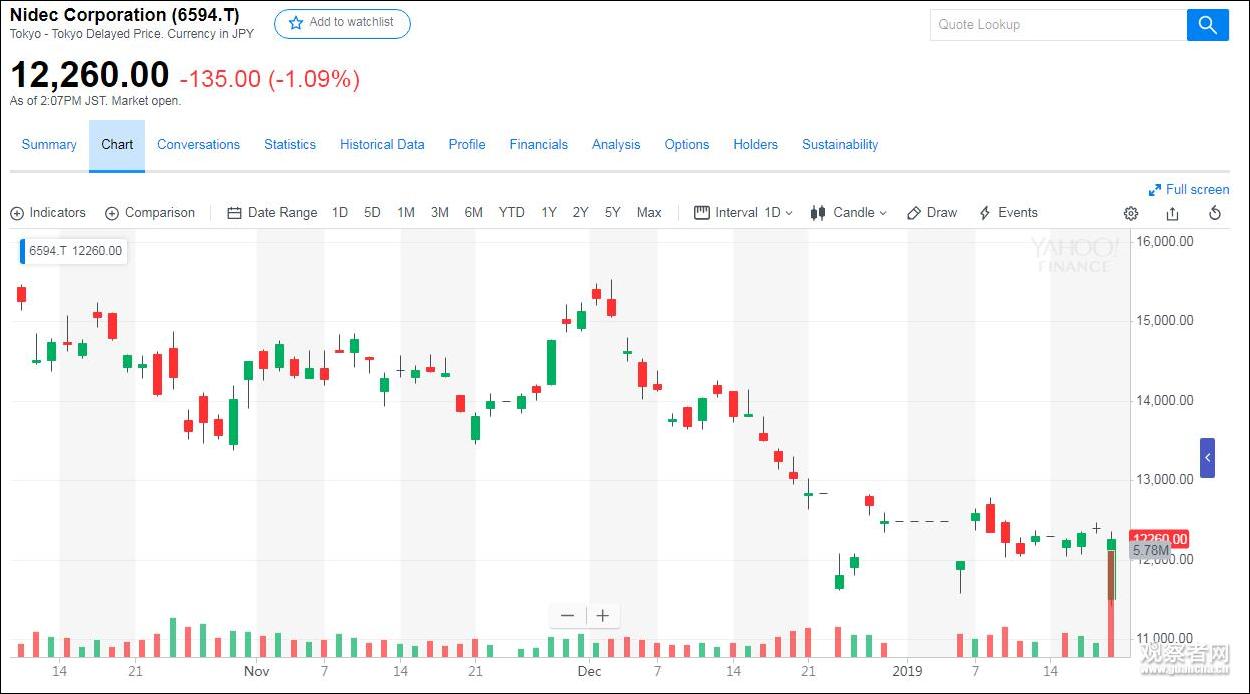
Task: Switch to the Historical Data tab
Action: pos(382,145)
